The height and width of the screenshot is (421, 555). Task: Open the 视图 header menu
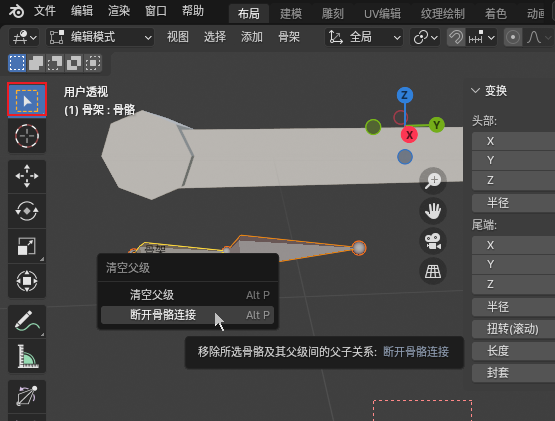pos(178,37)
